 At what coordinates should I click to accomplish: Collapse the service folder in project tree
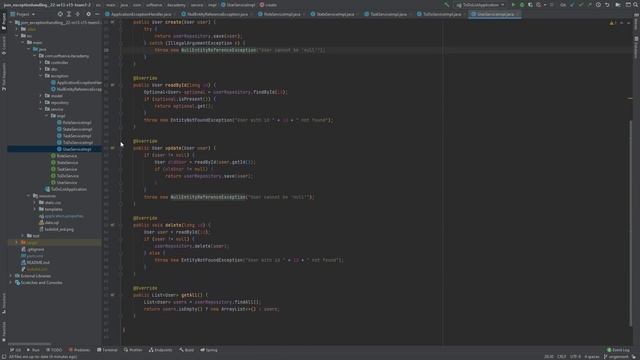41,109
